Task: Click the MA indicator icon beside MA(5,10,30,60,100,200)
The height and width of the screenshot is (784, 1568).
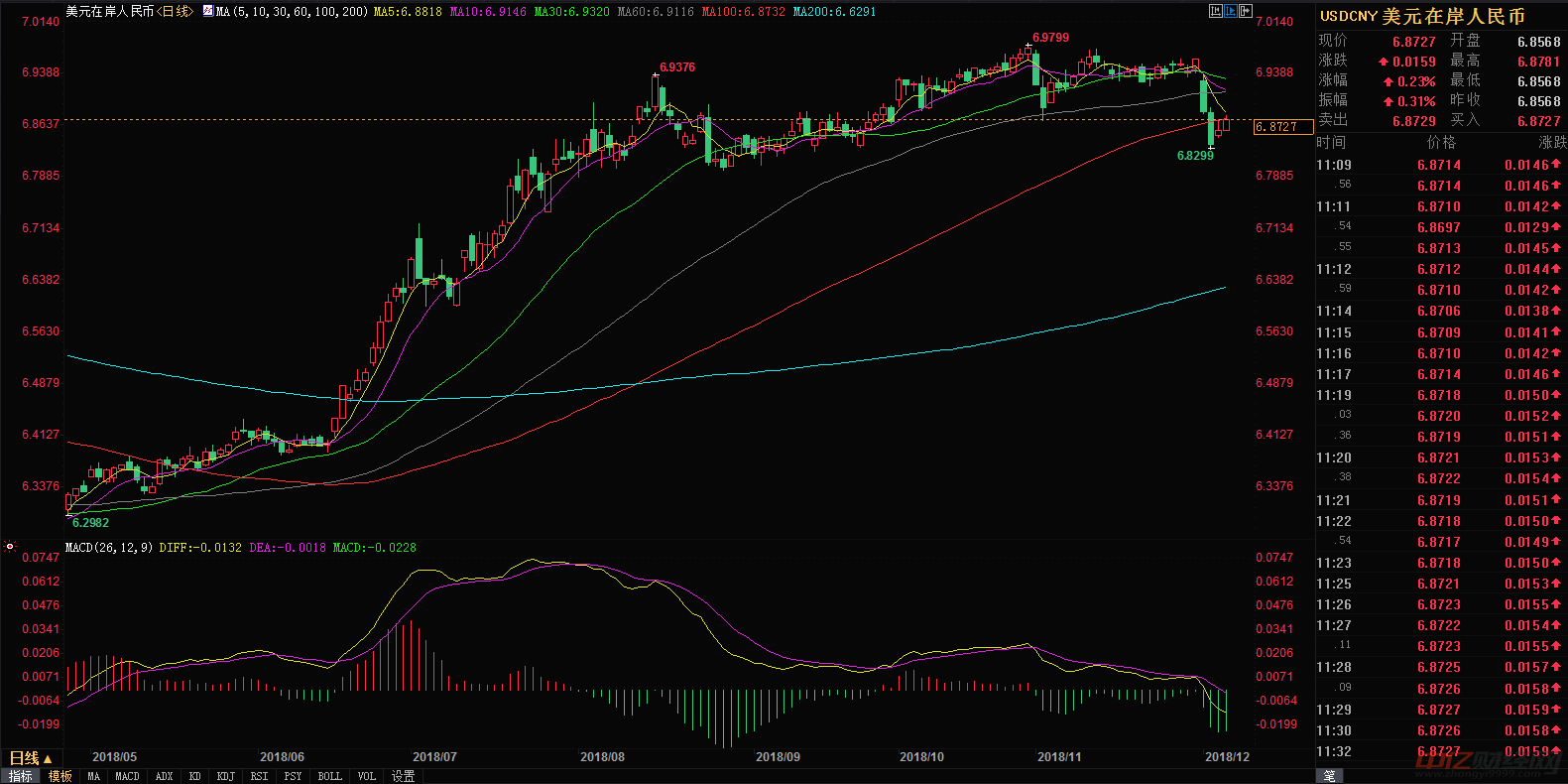Action: click(207, 12)
